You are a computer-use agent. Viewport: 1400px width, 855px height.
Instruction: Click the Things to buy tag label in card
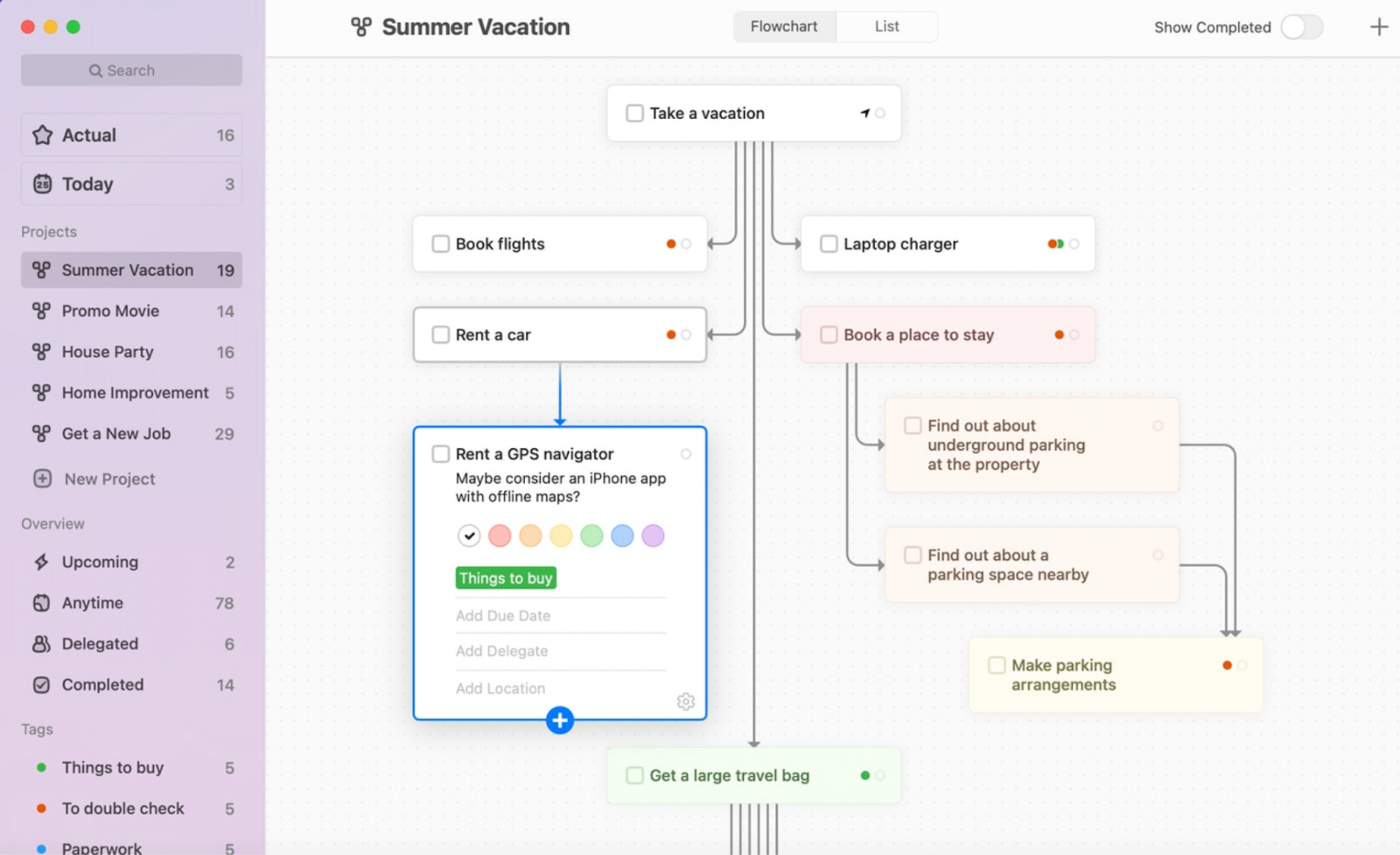pos(506,578)
